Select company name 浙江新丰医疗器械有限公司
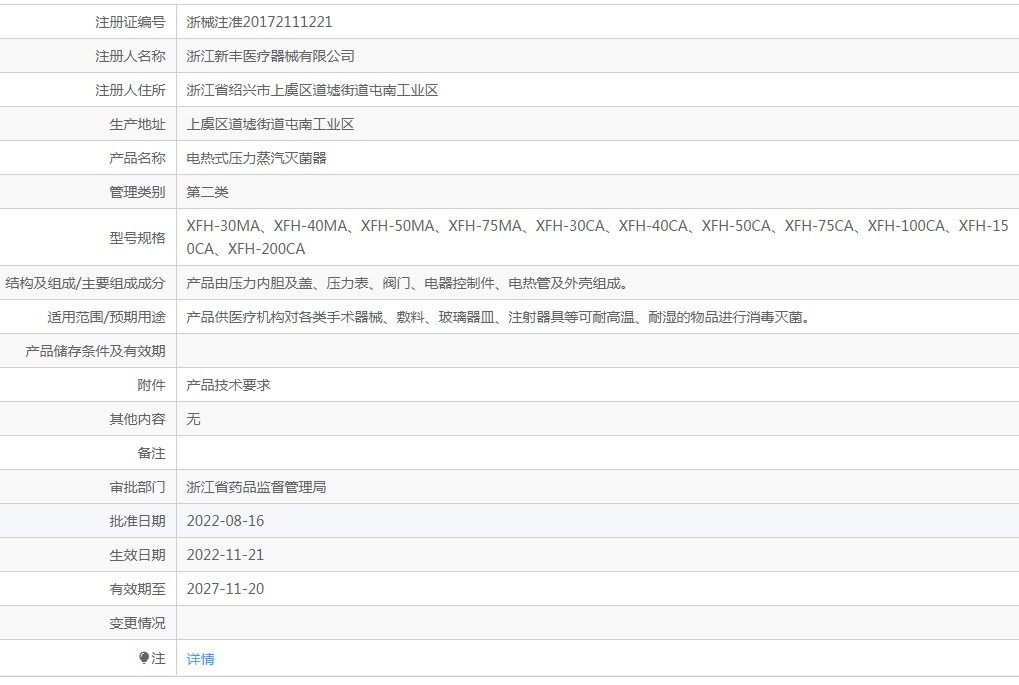Screen dimensions: 1019x685 click(270, 56)
